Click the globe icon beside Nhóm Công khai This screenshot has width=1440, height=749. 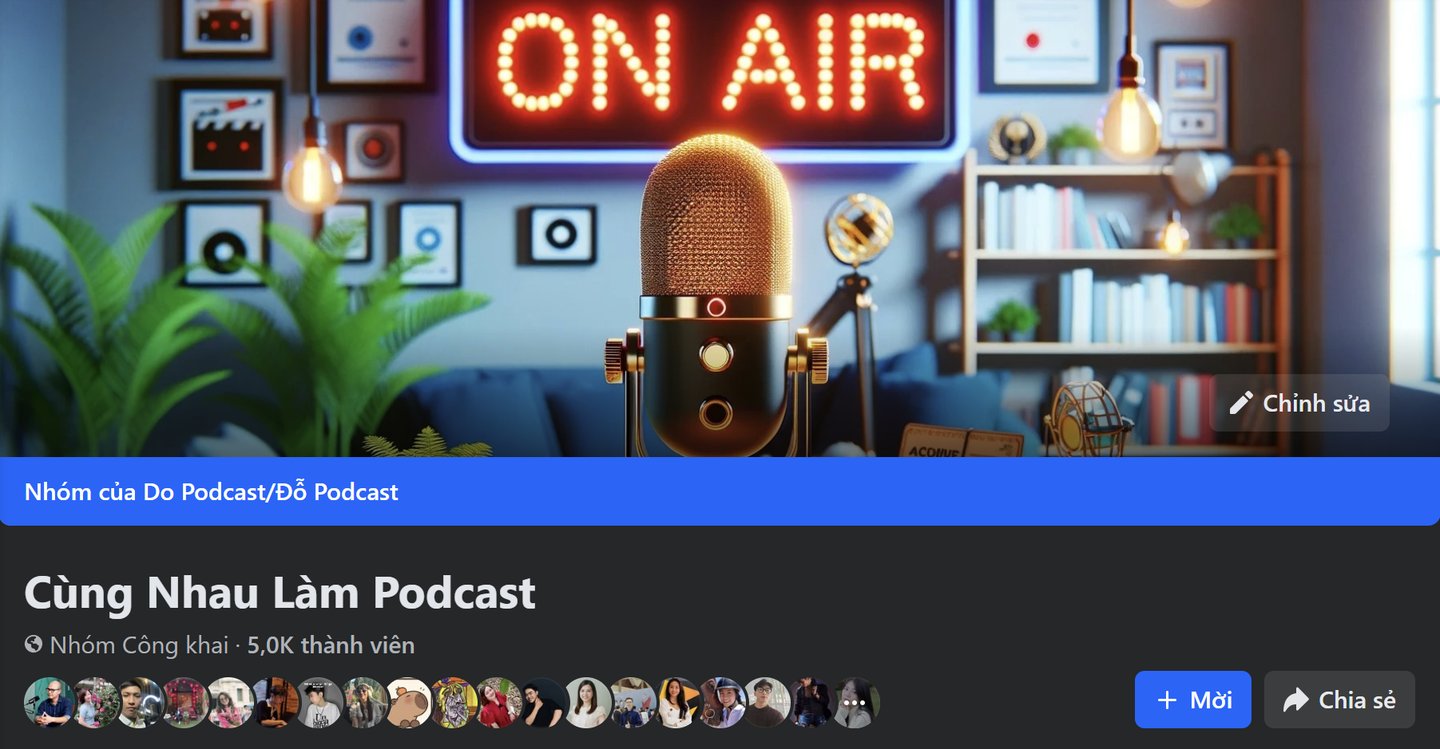tap(34, 644)
